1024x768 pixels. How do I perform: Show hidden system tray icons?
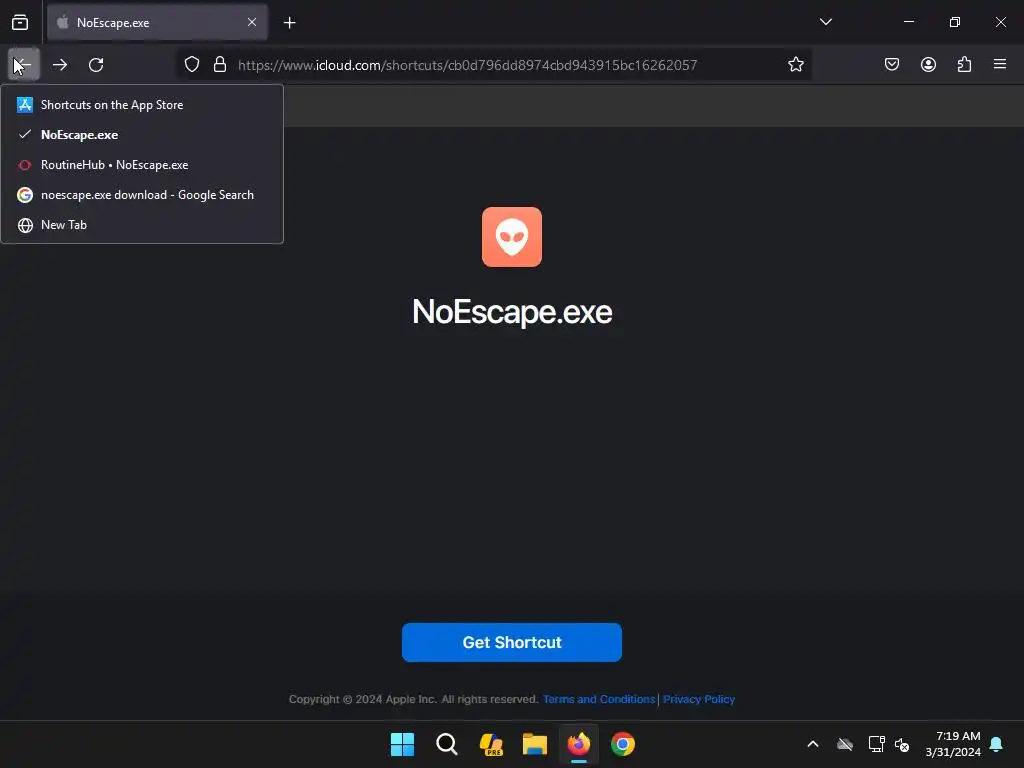point(813,744)
